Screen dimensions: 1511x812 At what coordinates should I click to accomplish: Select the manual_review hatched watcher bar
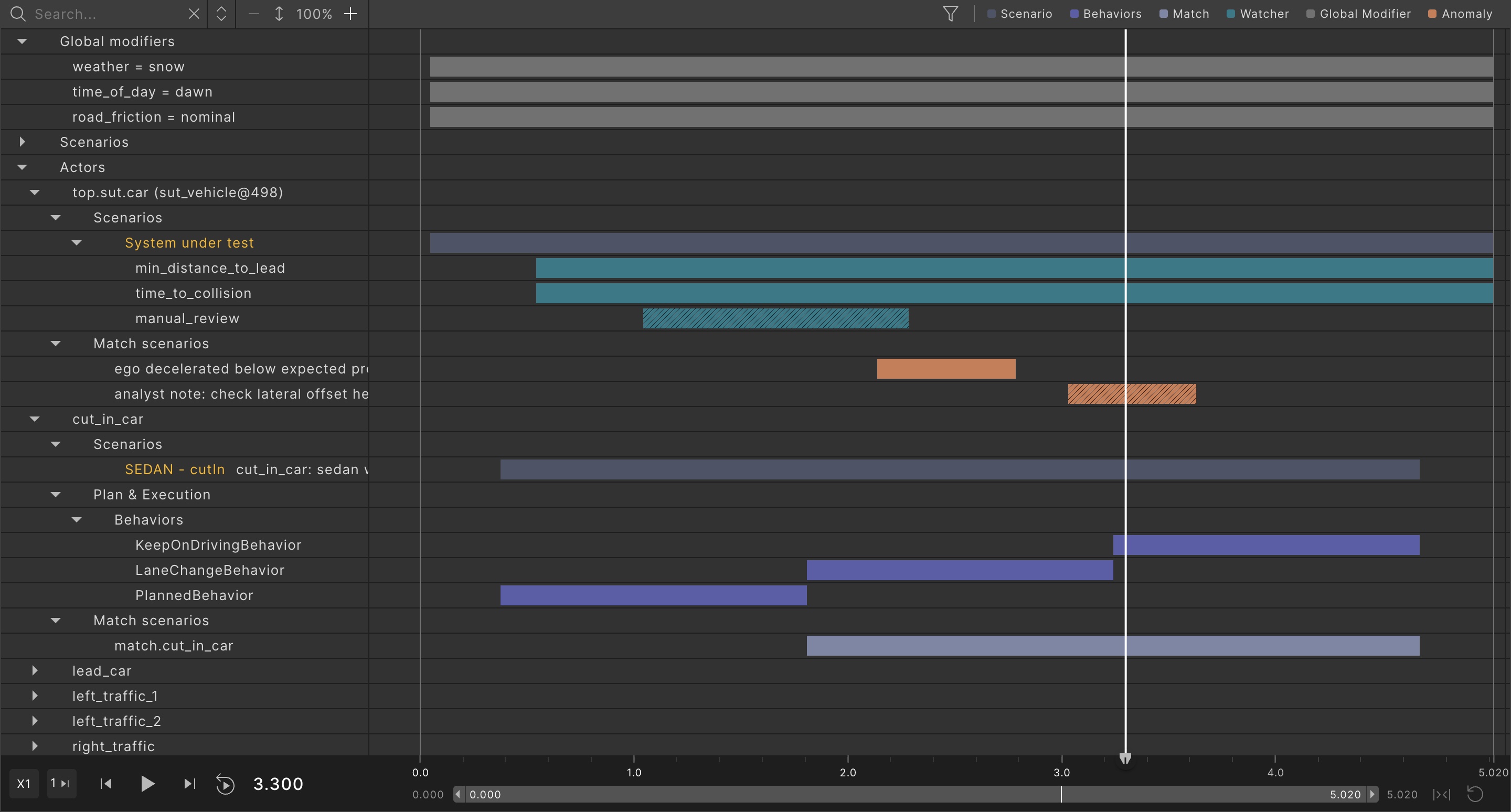[x=775, y=318]
